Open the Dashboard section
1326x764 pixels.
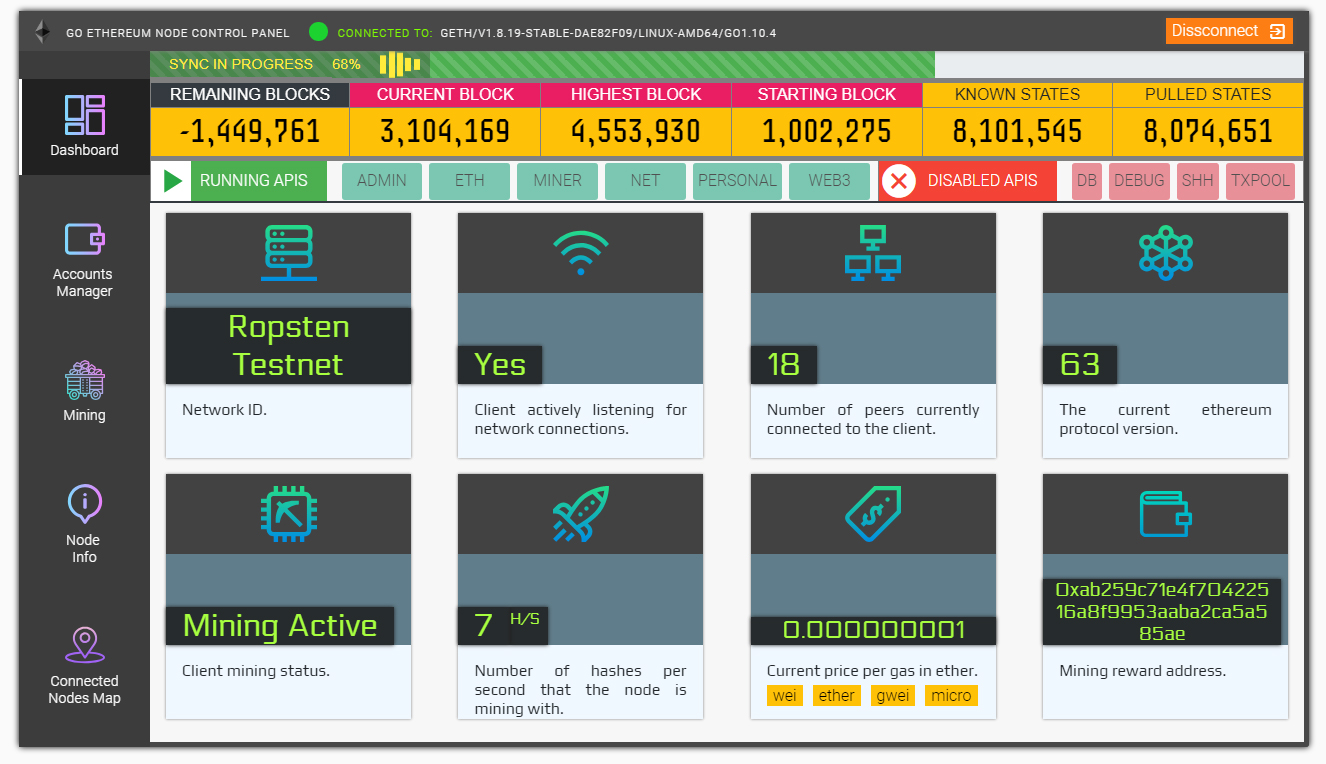pyautogui.click(x=84, y=127)
